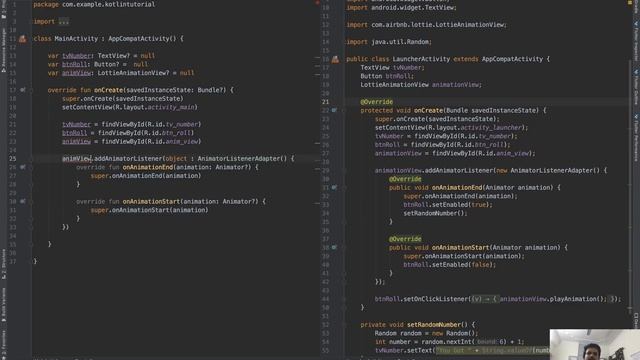Image resolution: width=640 pixels, height=360 pixels.
Task: Click '@Override' annotation on highlighted line 21
Action: click(x=376, y=102)
